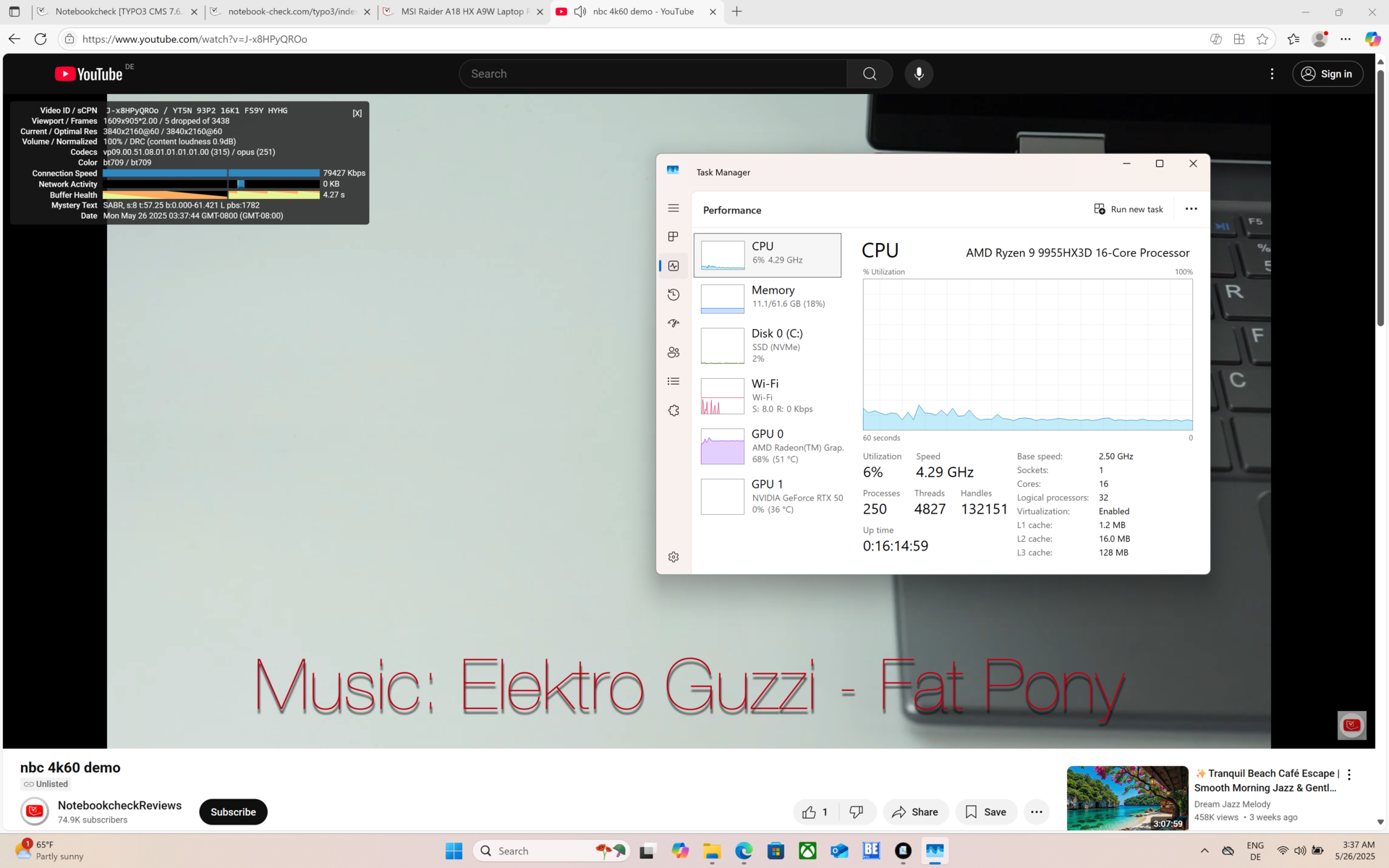Open the Tranquil Beach Café Escape thumbnail

1126,797
